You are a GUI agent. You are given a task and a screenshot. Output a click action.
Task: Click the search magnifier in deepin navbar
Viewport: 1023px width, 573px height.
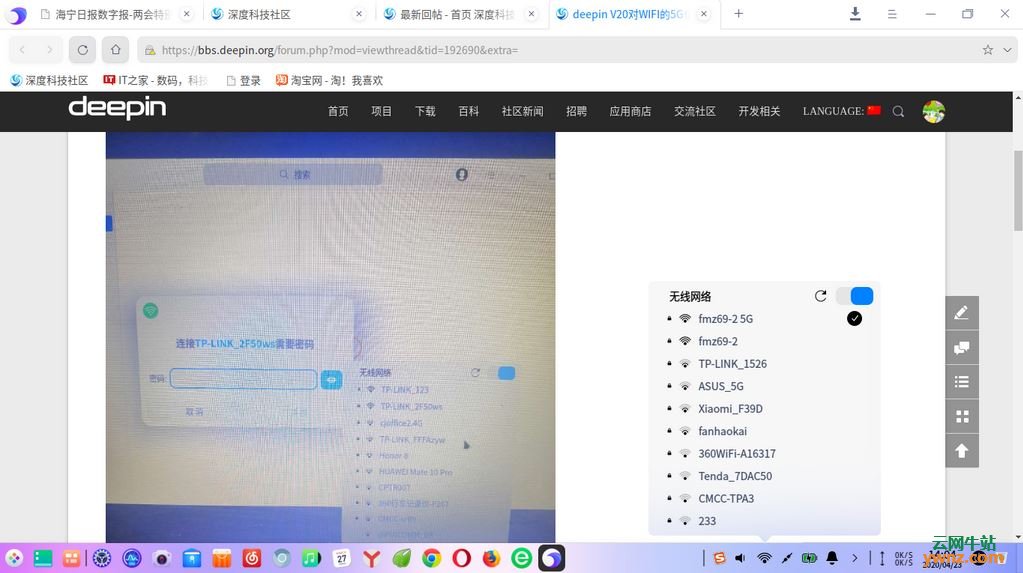[x=898, y=112]
